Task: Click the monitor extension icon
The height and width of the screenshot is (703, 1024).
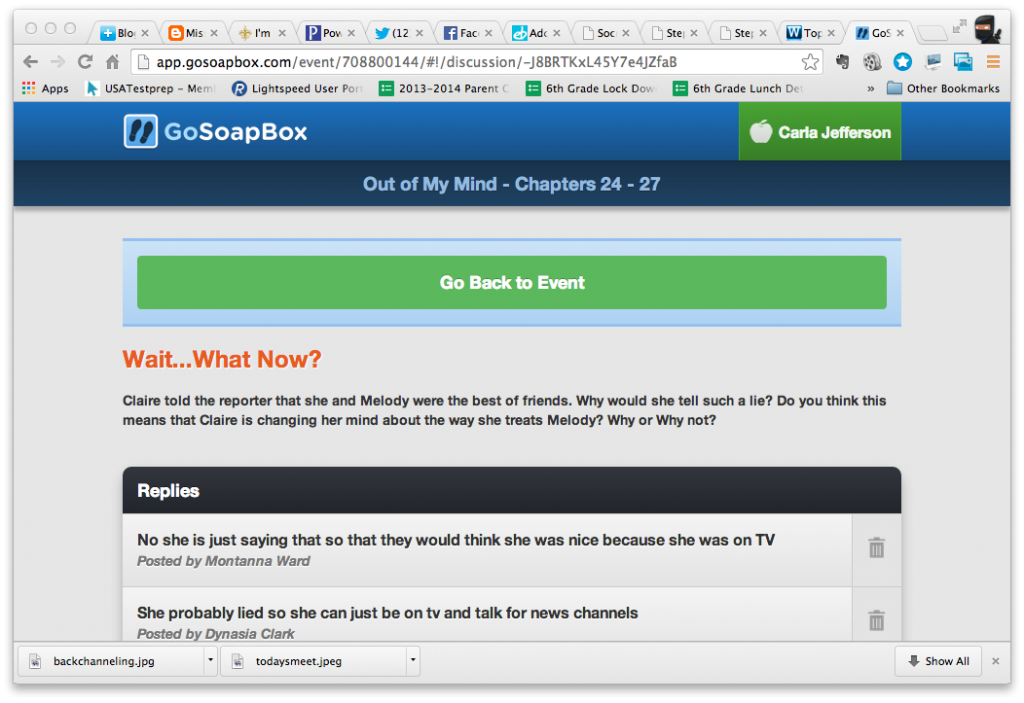Action: (x=933, y=62)
